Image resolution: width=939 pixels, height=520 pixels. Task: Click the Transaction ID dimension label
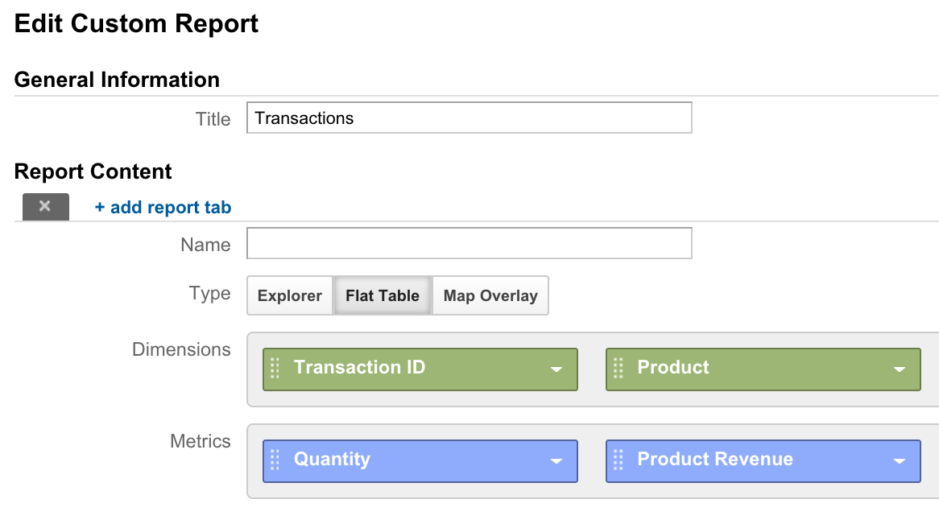click(x=359, y=367)
